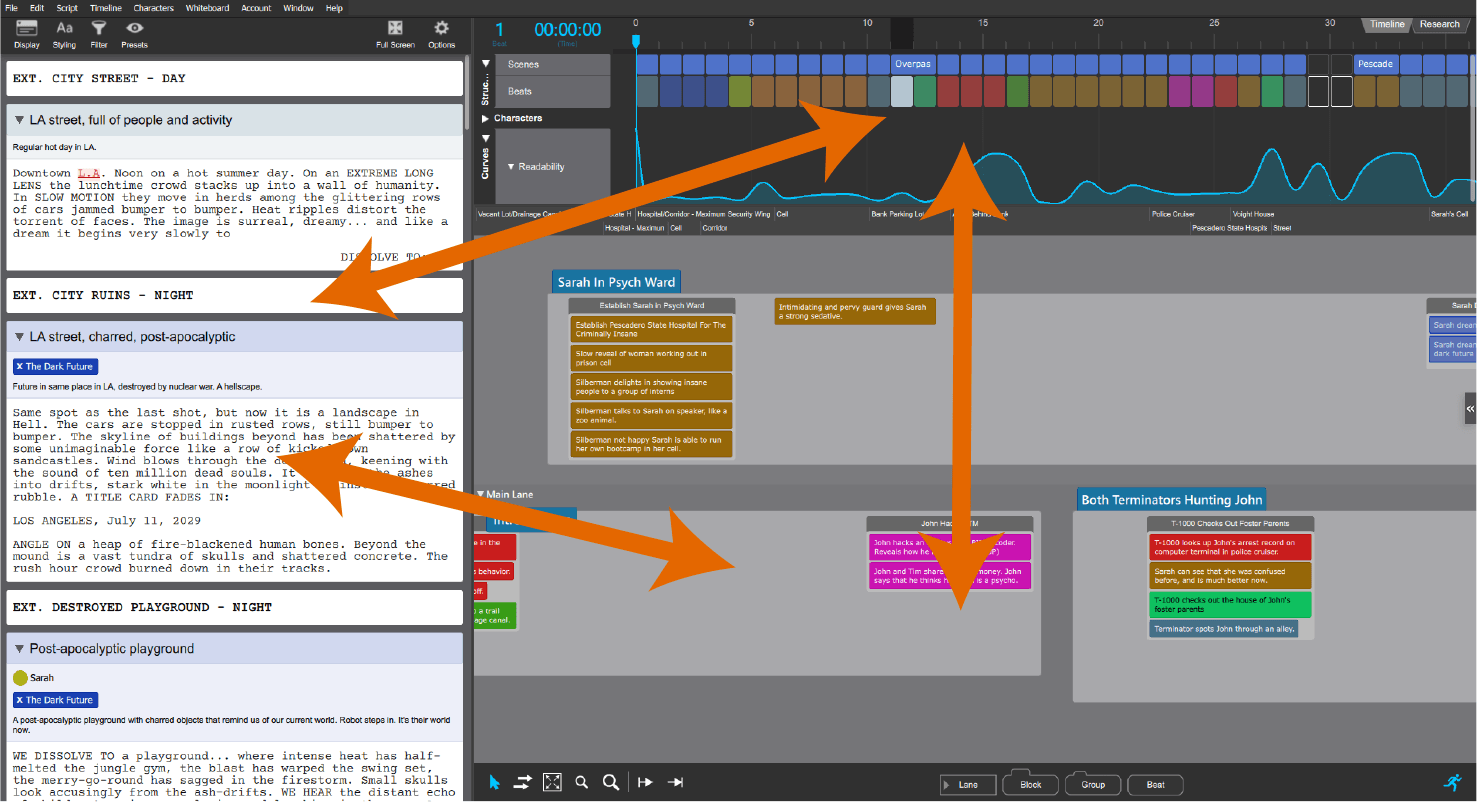Expand the Characters row

click(x=486, y=118)
